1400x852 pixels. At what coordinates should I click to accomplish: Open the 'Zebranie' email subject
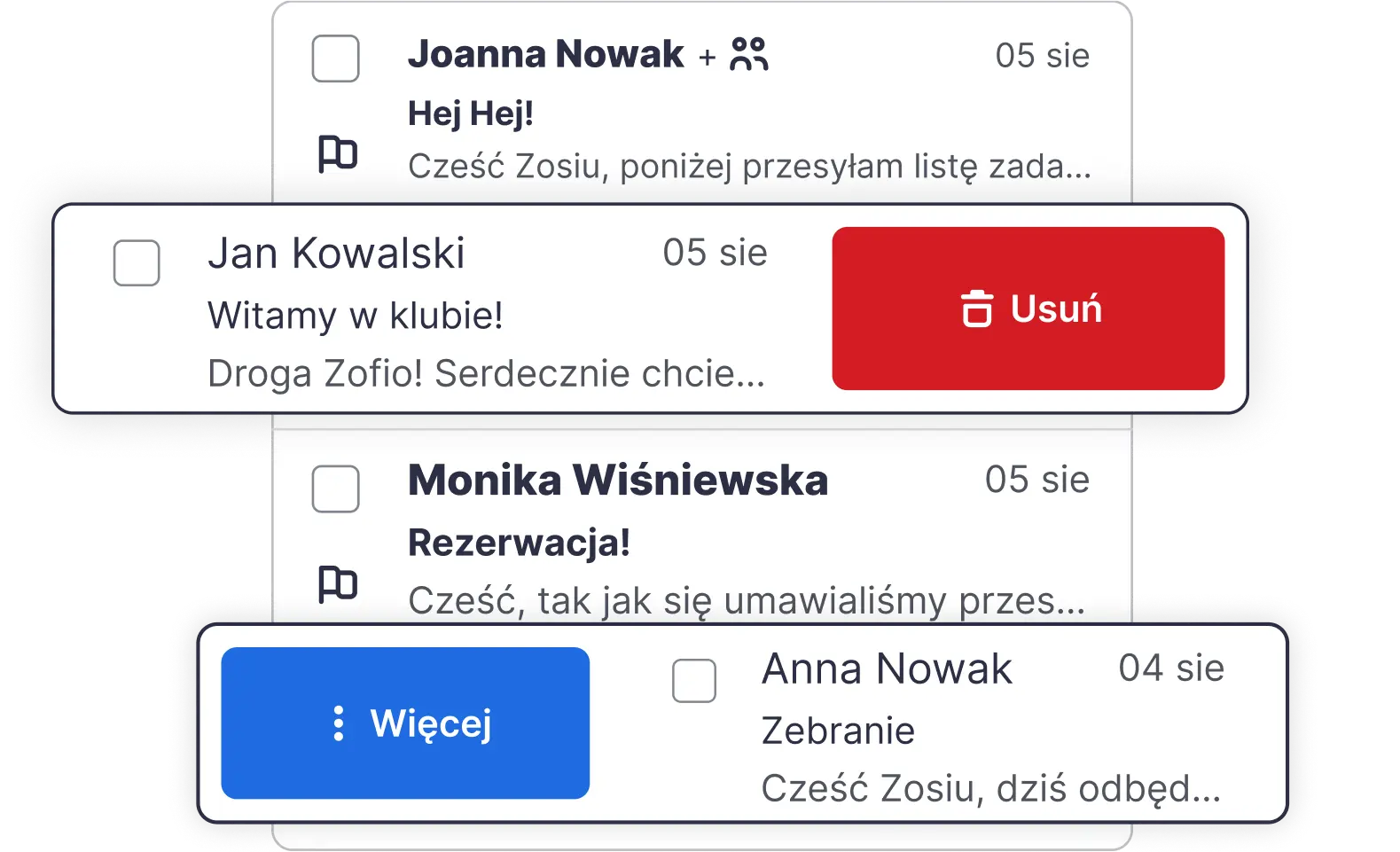[x=838, y=731]
